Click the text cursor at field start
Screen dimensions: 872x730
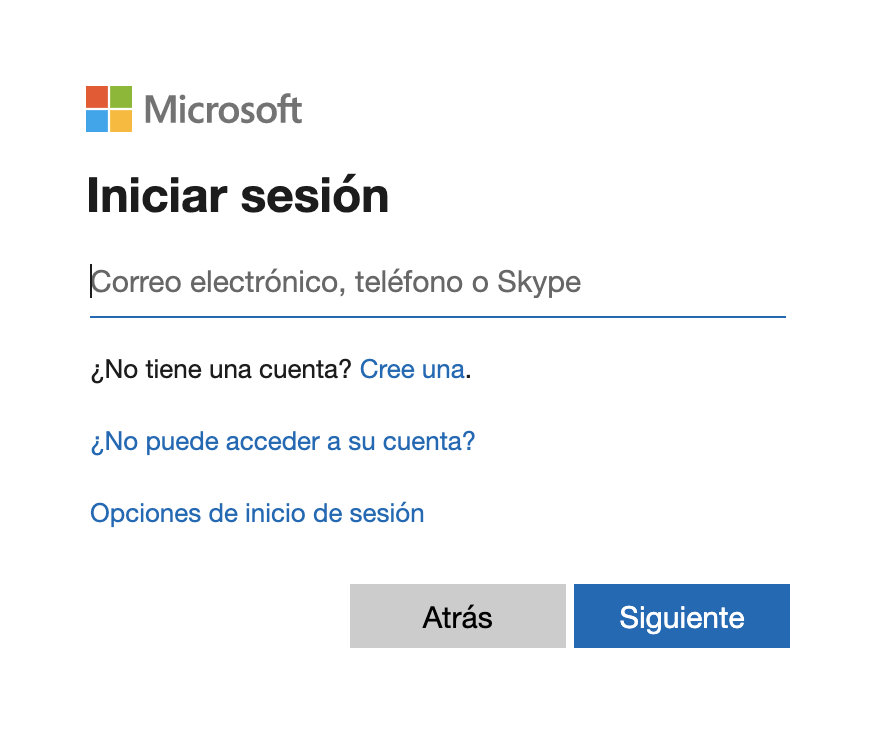click(x=91, y=281)
